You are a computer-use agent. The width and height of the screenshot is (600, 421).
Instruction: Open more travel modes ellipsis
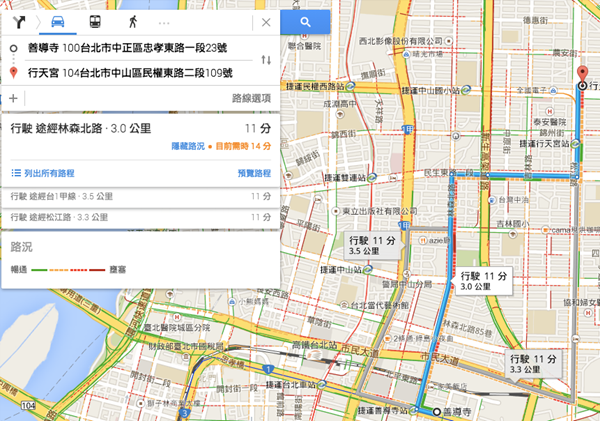tap(164, 23)
